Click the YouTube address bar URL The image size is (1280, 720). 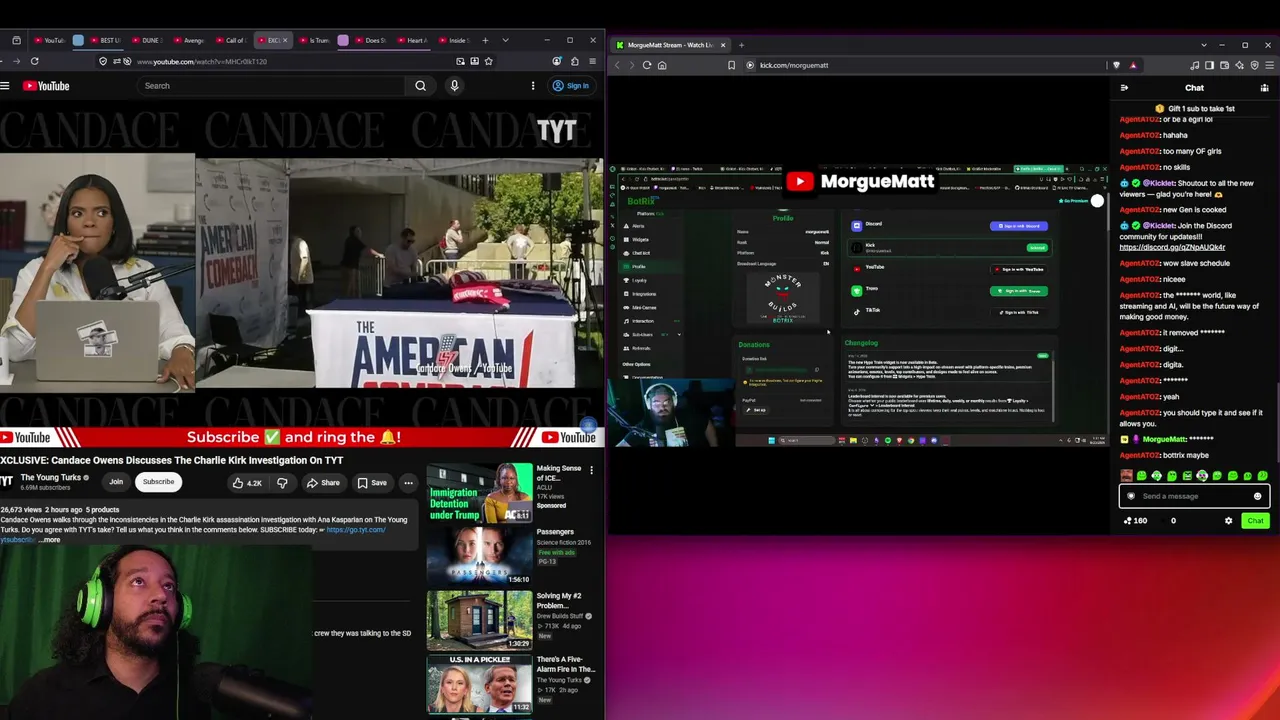[202, 62]
